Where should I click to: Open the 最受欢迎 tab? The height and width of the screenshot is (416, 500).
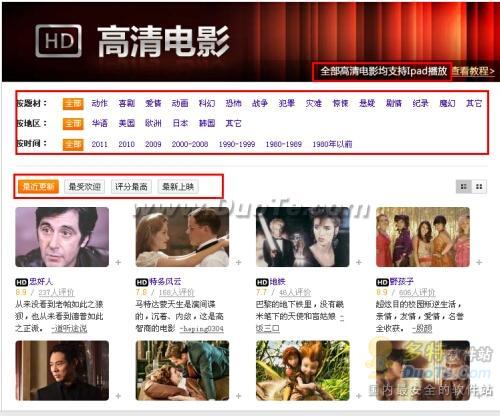click(x=84, y=187)
